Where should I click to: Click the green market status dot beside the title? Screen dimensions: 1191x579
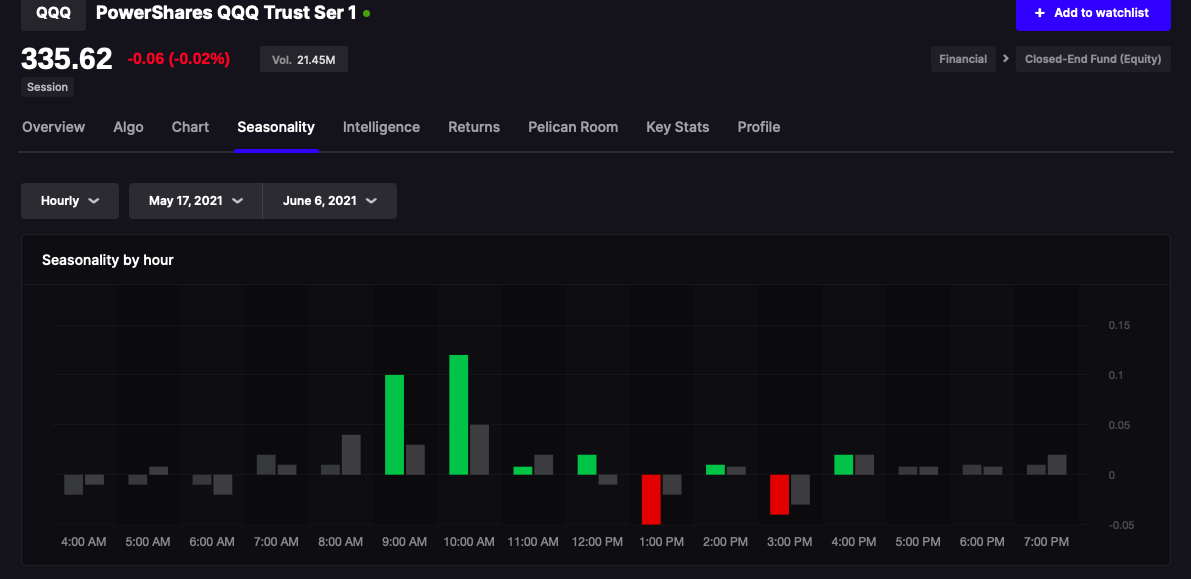pyautogui.click(x=367, y=13)
